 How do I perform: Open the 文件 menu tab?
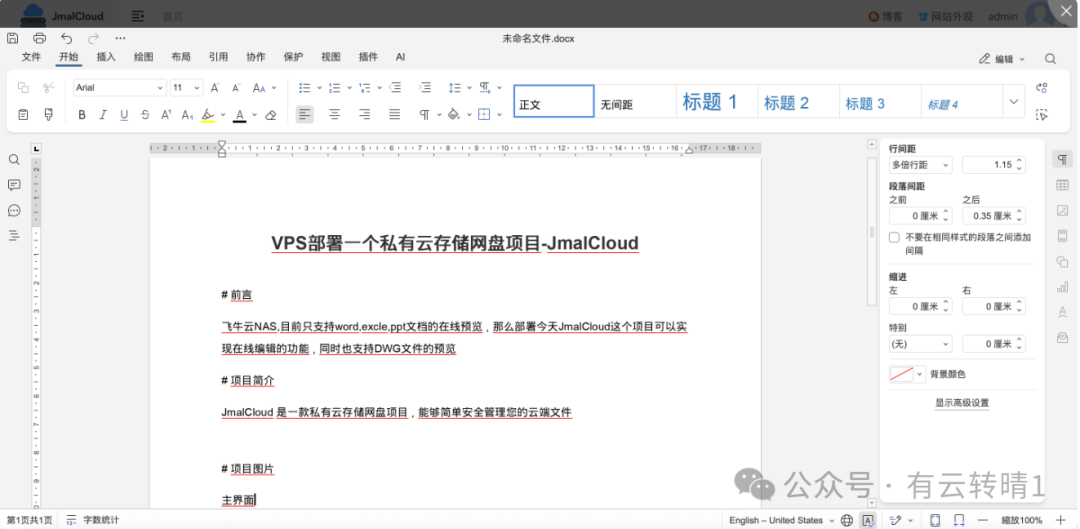[x=31, y=57]
